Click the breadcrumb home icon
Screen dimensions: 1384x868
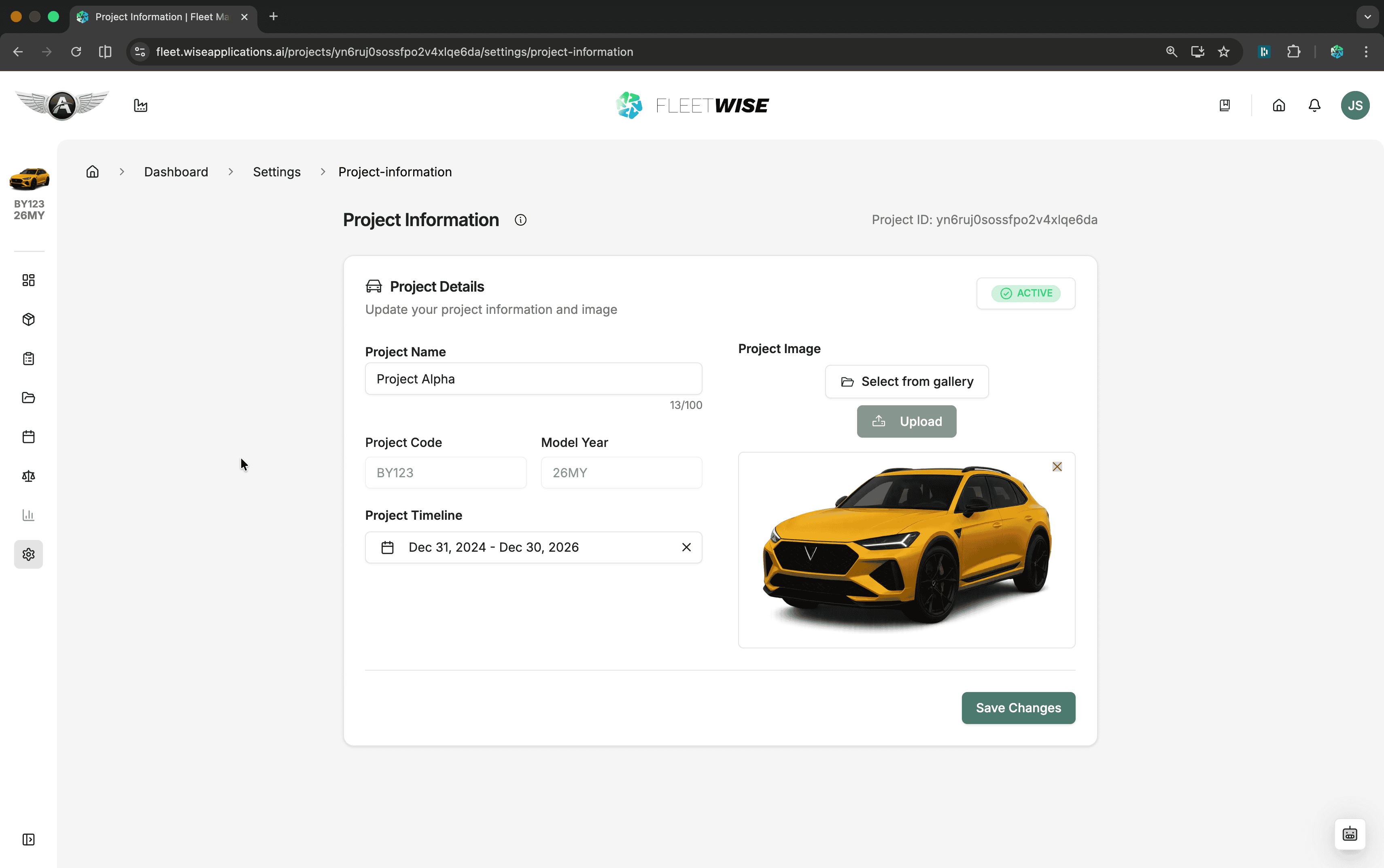[x=92, y=171]
